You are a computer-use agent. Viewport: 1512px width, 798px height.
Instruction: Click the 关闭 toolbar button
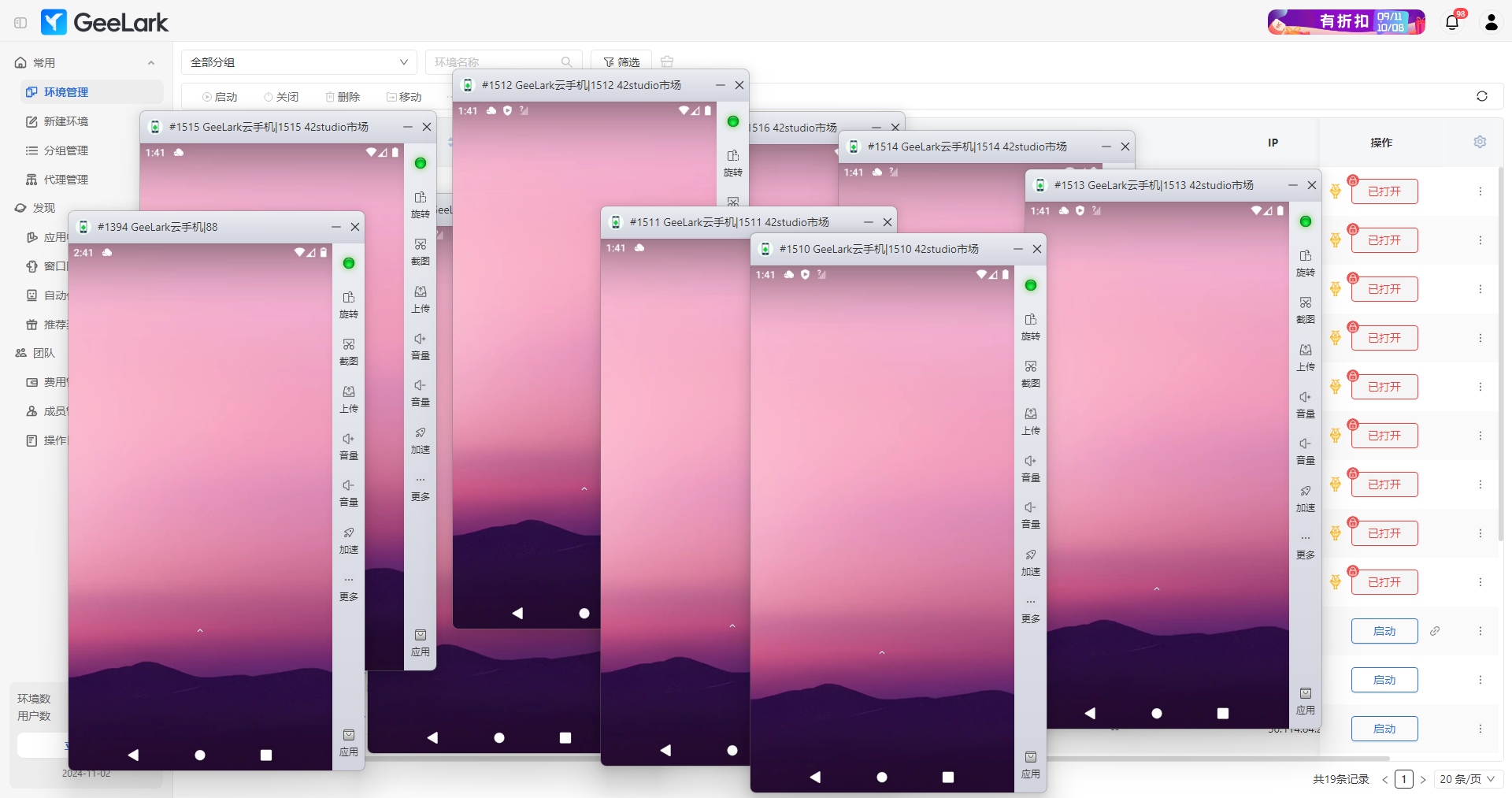click(x=281, y=97)
